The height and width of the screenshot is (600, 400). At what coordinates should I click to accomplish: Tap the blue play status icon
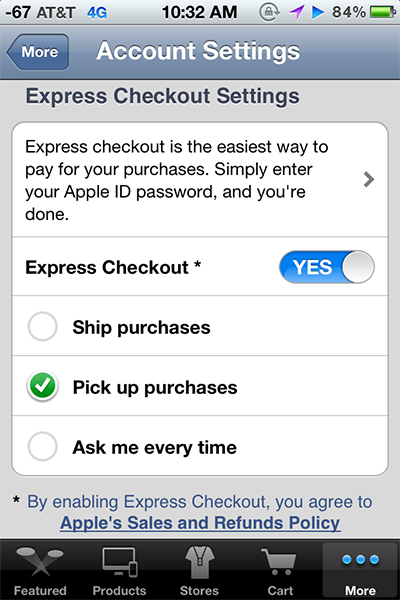(x=317, y=12)
